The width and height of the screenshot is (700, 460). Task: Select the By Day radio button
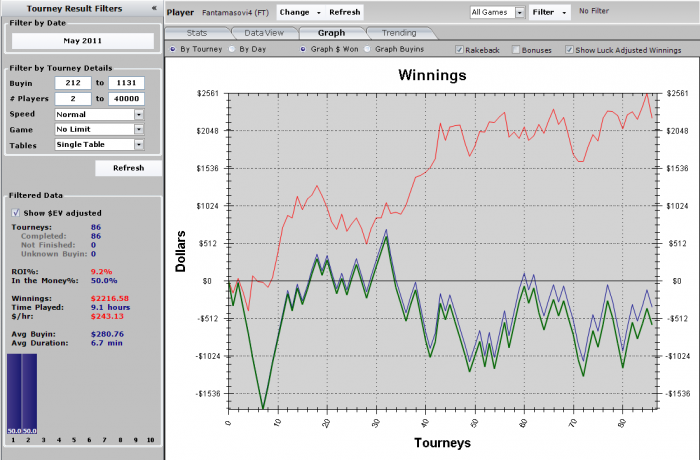coord(232,49)
